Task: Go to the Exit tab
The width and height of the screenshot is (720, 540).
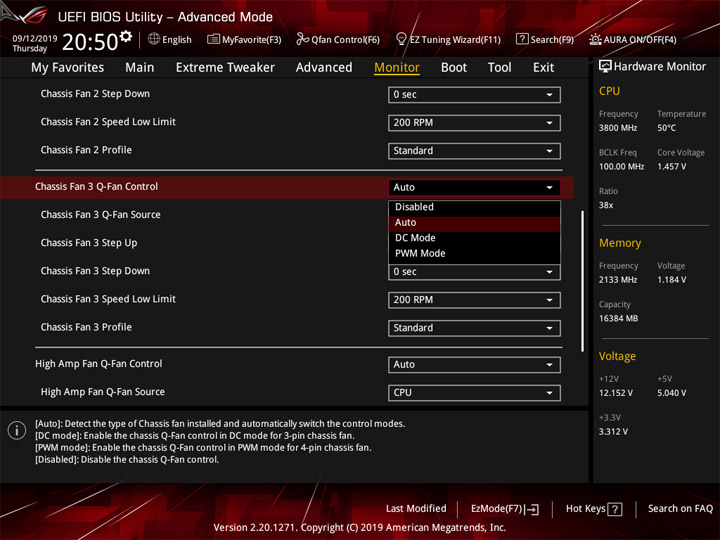Action: point(543,68)
